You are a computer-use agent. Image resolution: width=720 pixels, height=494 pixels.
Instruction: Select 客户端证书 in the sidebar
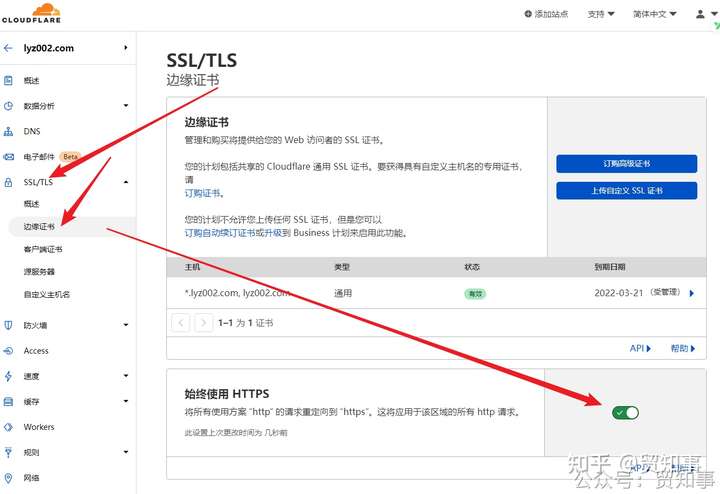coord(43,249)
